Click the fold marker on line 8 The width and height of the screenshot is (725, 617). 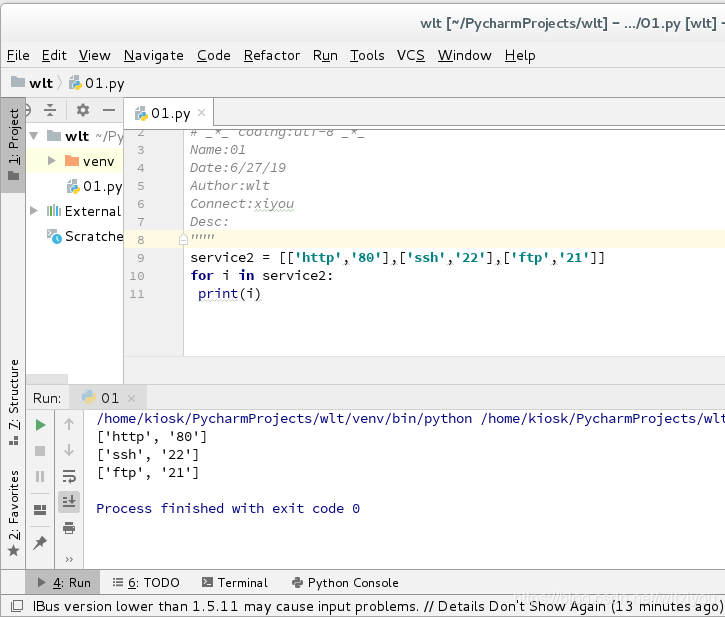coord(183,240)
